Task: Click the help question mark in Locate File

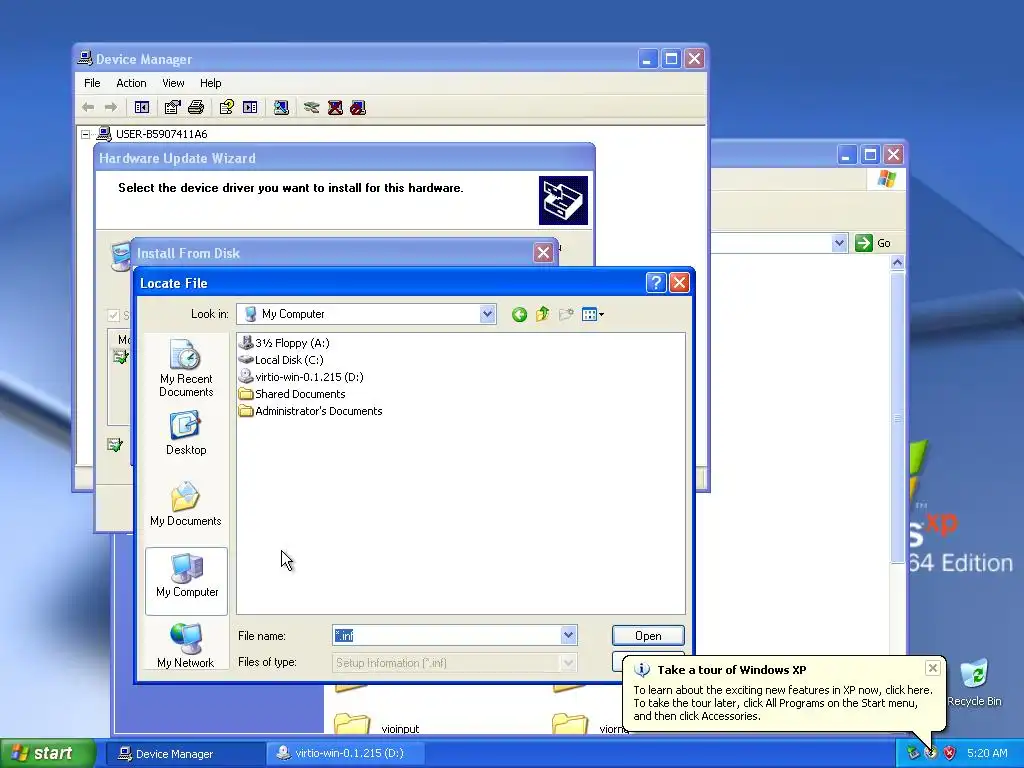Action: click(x=656, y=283)
